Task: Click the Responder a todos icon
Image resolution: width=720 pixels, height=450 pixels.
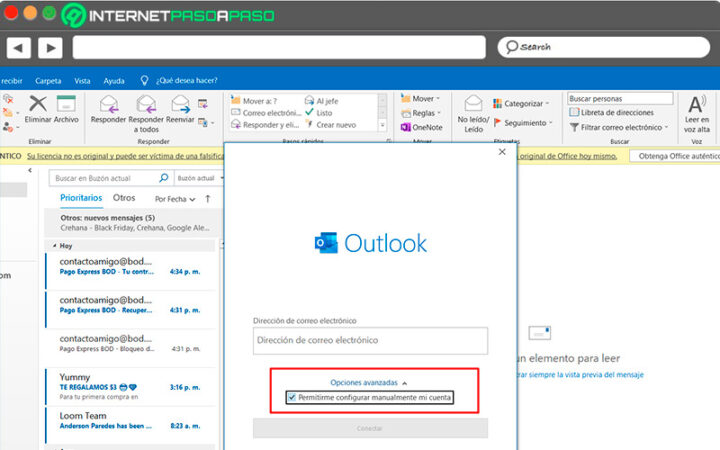Action: pyautogui.click(x=146, y=104)
